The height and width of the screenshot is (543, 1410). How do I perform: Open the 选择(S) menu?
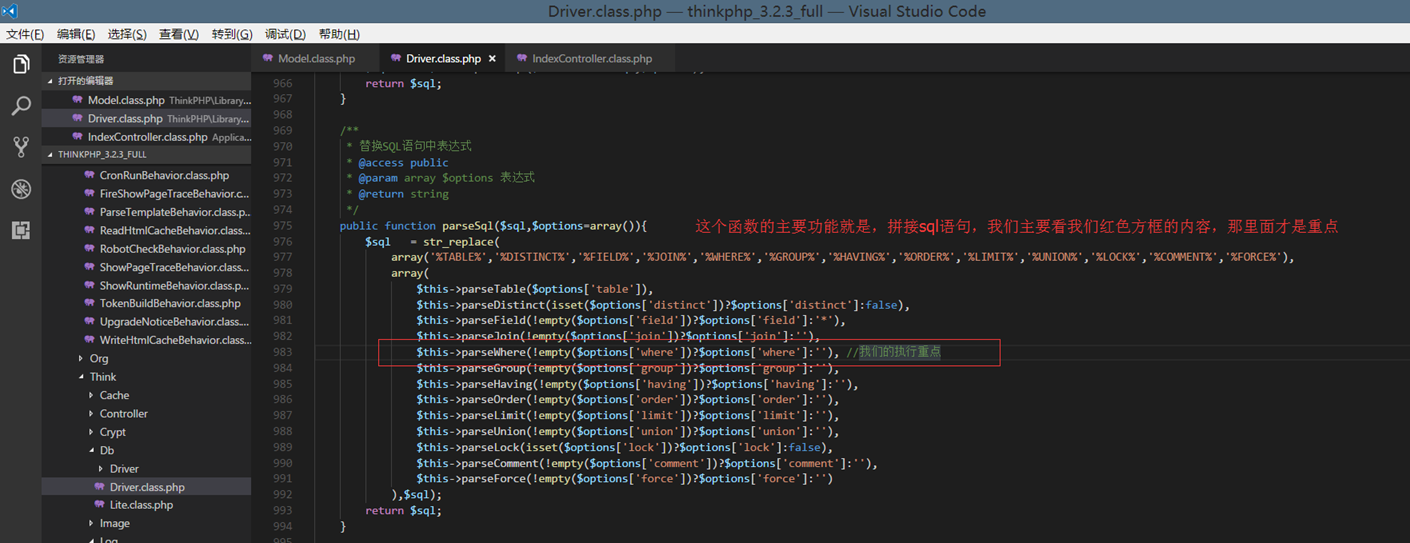click(x=127, y=34)
